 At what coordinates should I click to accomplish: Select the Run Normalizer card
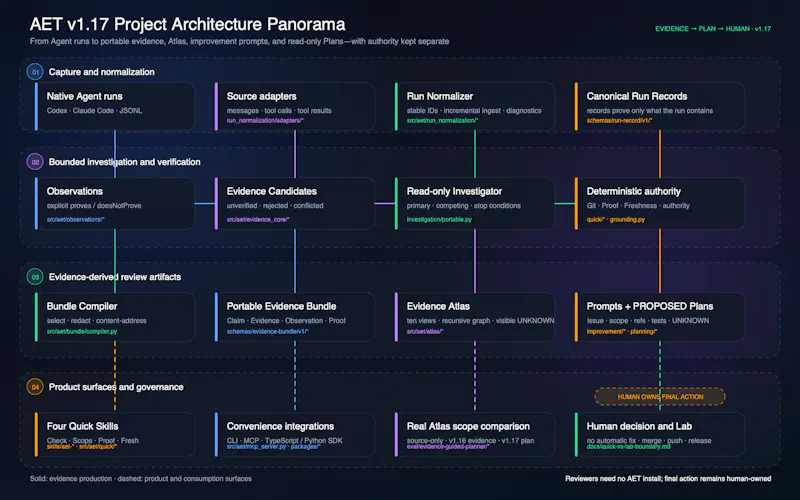[475, 107]
